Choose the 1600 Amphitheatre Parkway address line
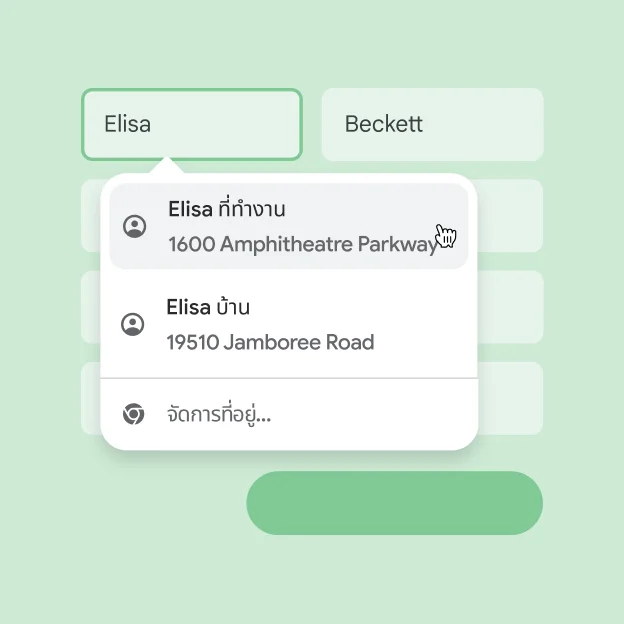This screenshot has height=624, width=624. 302,244
